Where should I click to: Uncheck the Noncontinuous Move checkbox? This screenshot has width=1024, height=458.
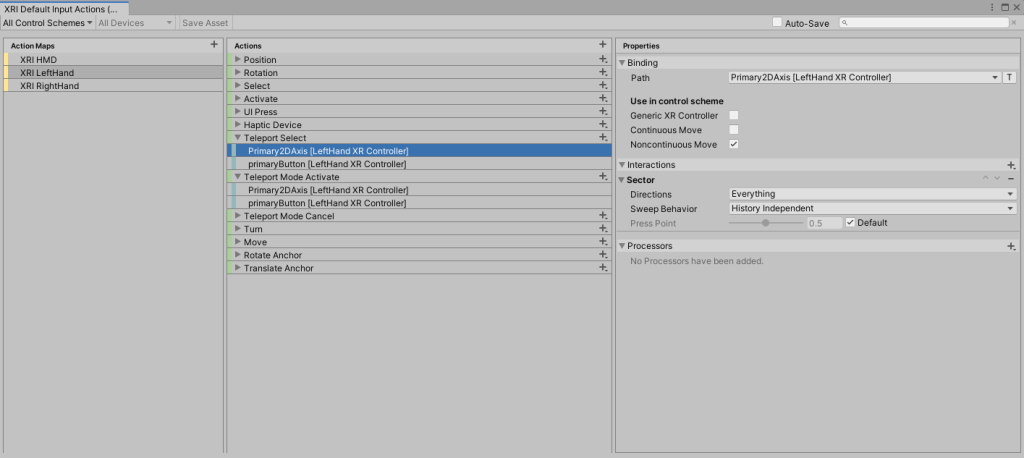pos(734,144)
